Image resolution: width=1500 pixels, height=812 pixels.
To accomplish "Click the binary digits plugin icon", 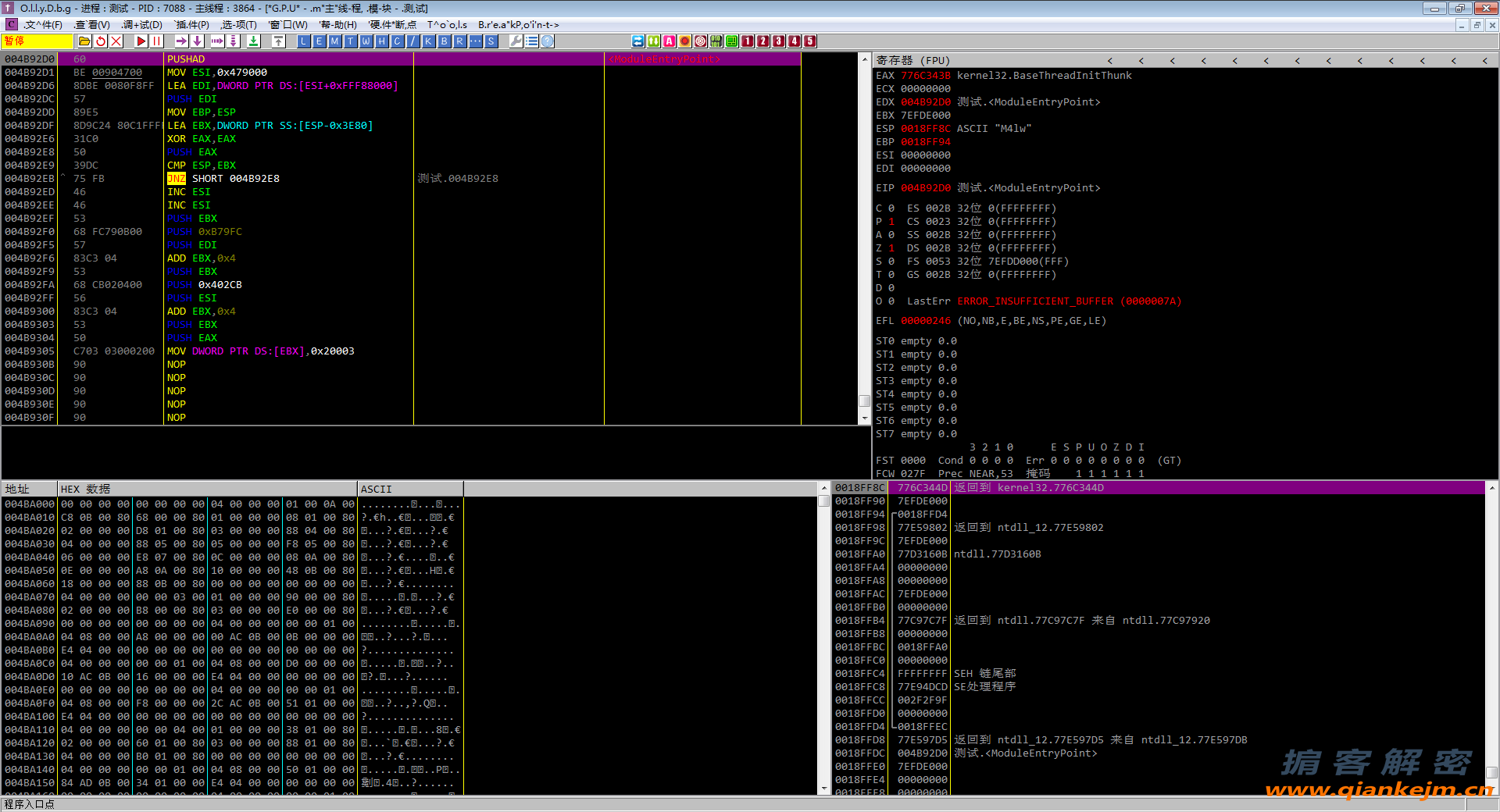I will 716,41.
